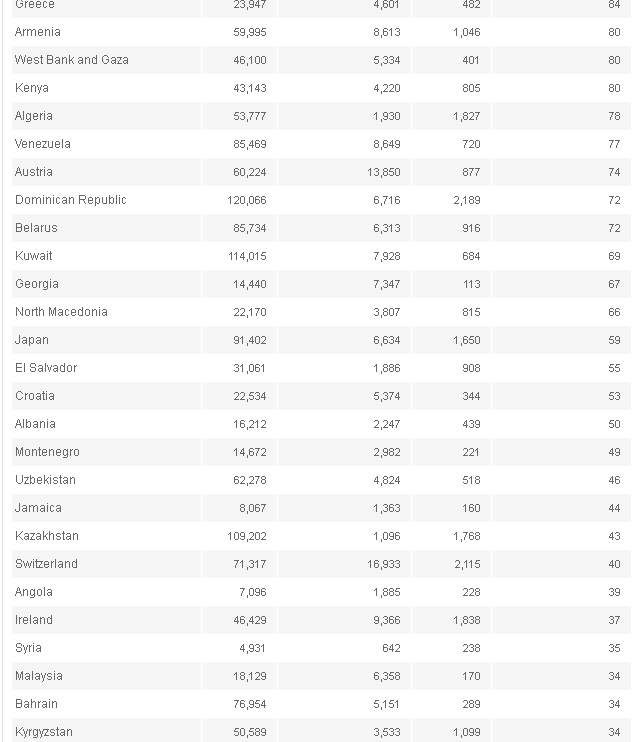Screen dimensions: 642x742
Task: Select the Venezuela country label
Action: [43, 144]
